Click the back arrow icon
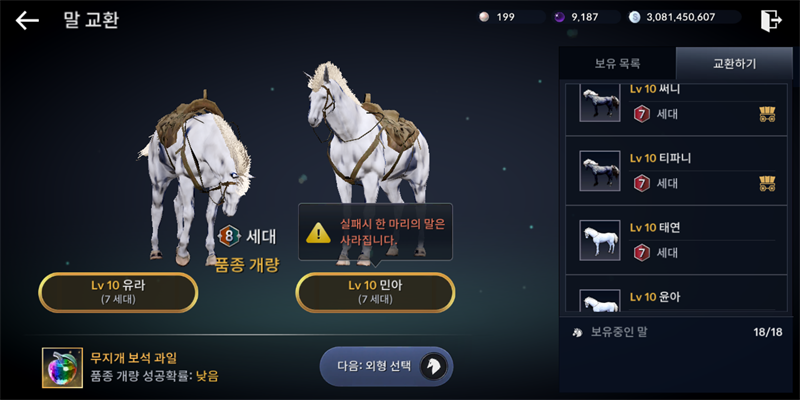This screenshot has width=800, height=400. click(27, 20)
